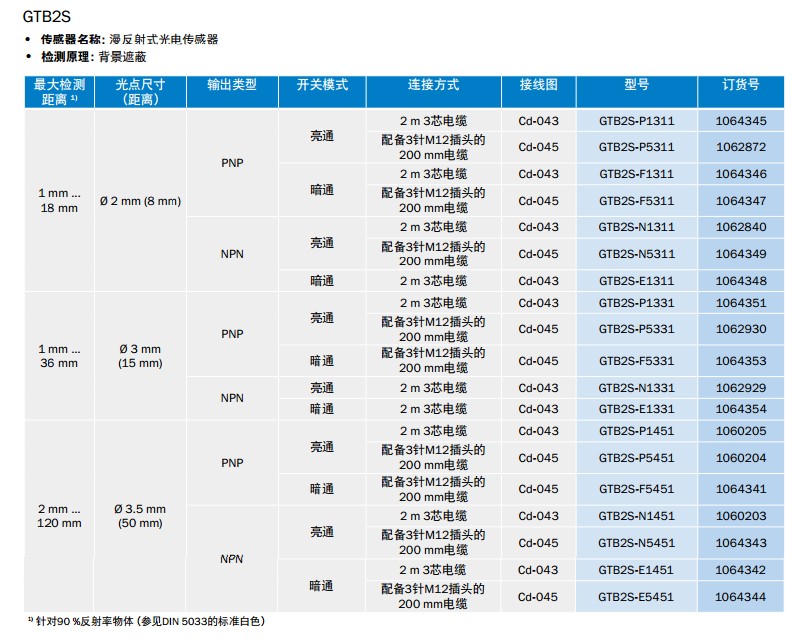Select model GTB2S-F1311
The width and height of the screenshot is (804, 641).
636,174
